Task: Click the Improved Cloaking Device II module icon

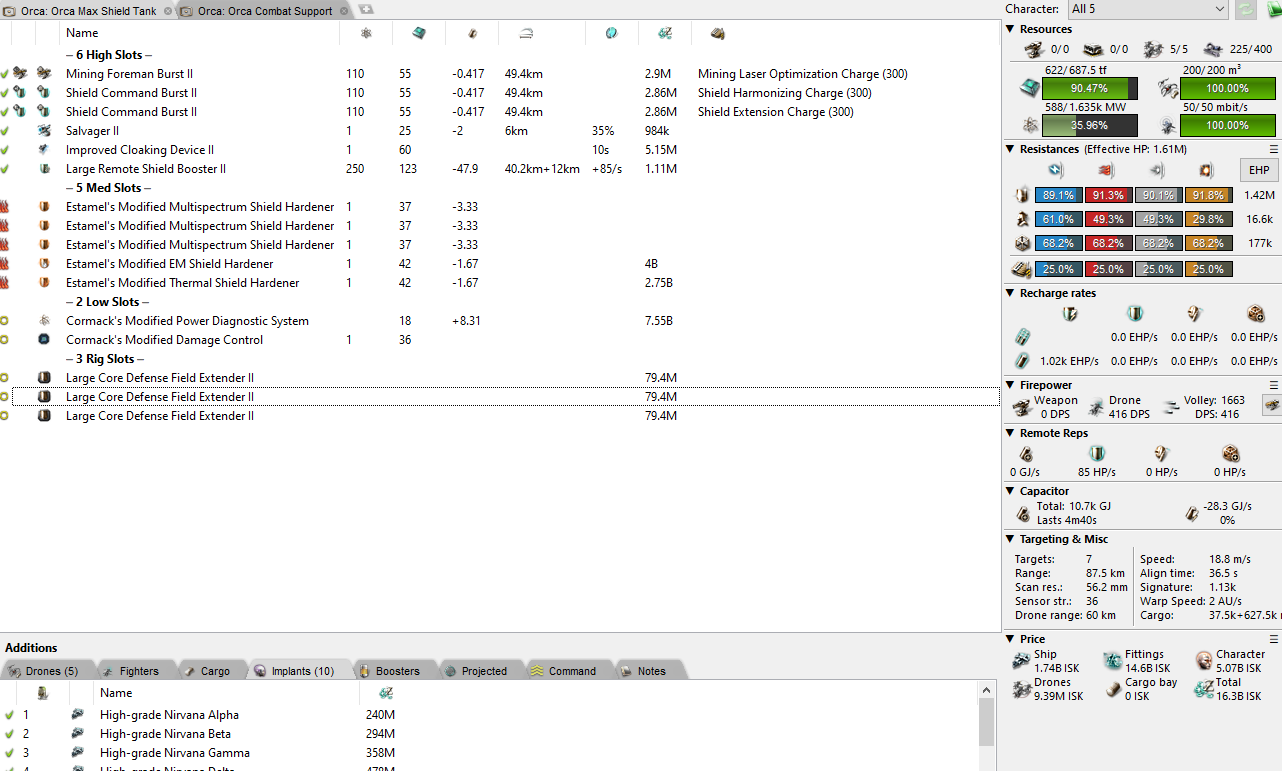Action: coord(44,150)
